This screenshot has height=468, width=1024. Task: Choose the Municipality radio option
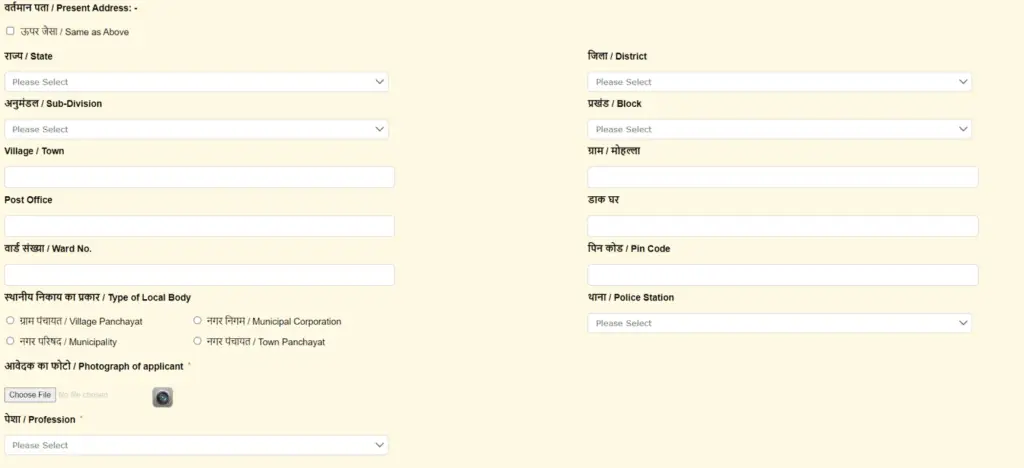(10, 341)
